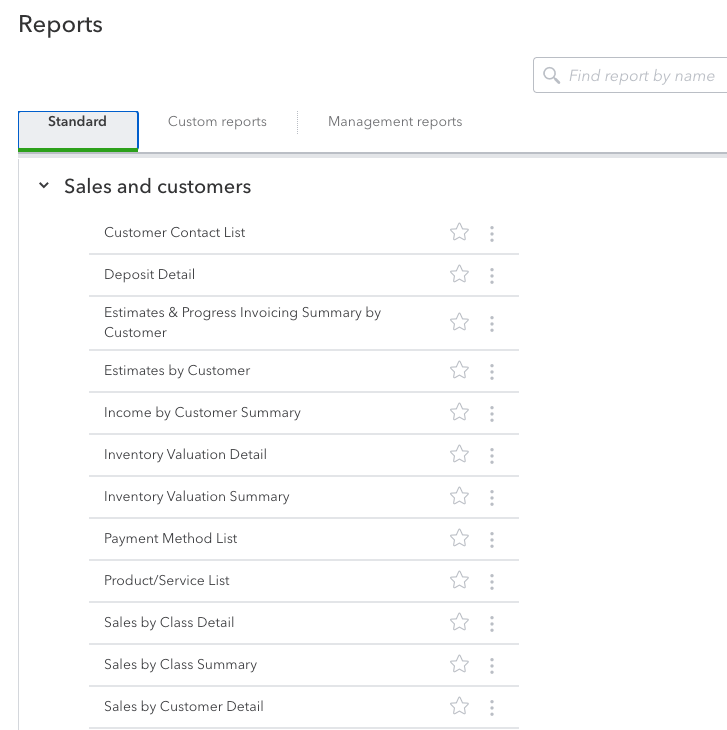Collapse the Sales and customers section

pos(44,185)
